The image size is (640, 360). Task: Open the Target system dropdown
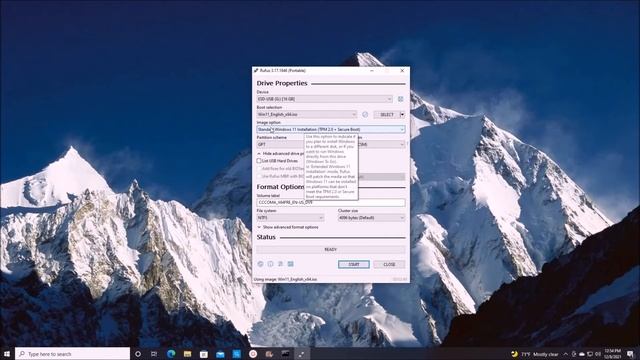(x=382, y=144)
